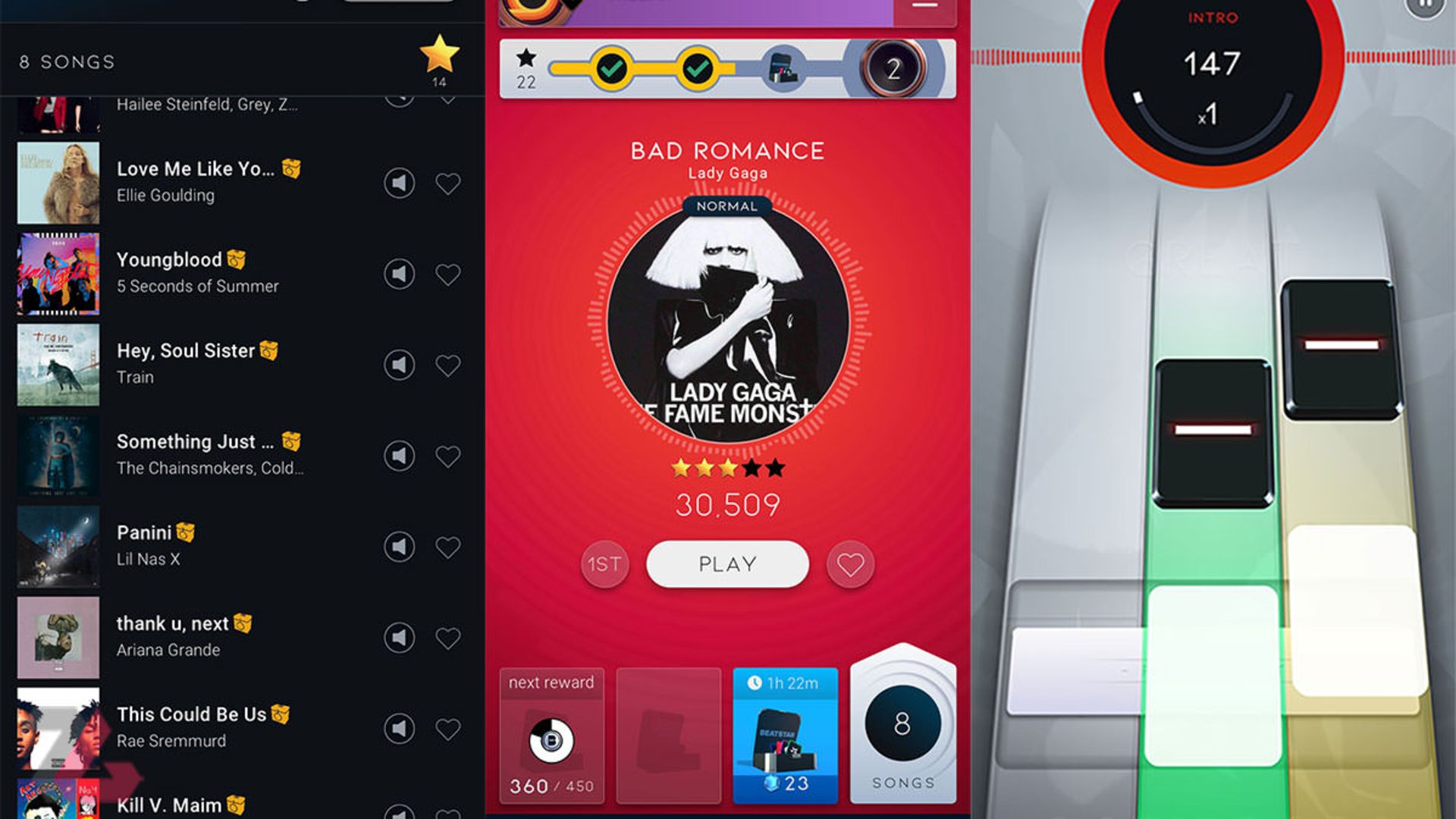1456x819 pixels.
Task: Open the Train album cover thumbnail
Action: [58, 365]
